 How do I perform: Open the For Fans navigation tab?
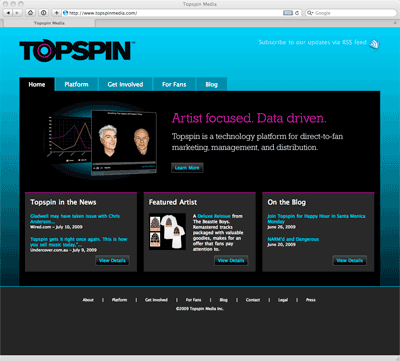174,84
